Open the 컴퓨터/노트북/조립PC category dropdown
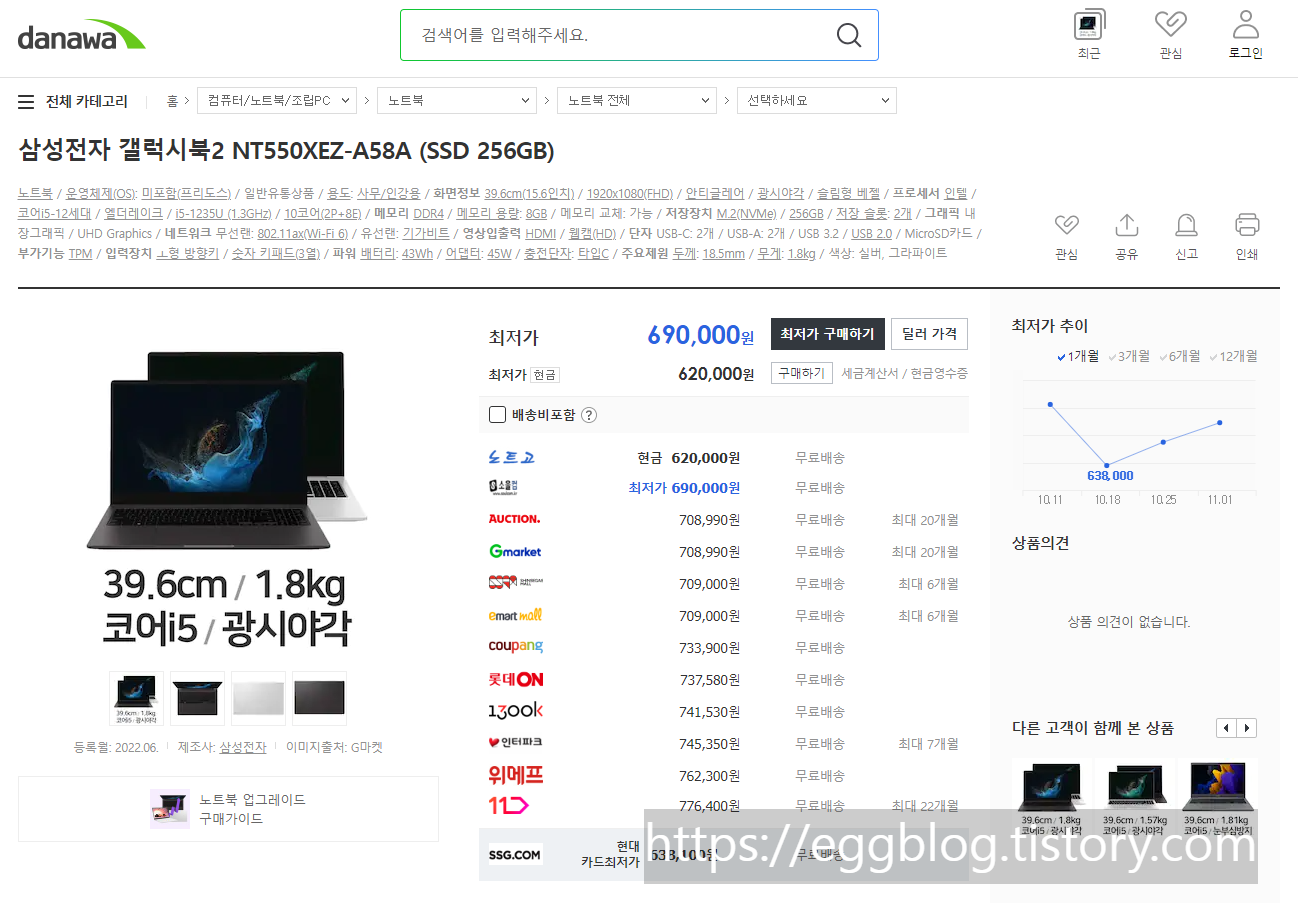The height and width of the screenshot is (924, 1298). pyautogui.click(x=277, y=101)
